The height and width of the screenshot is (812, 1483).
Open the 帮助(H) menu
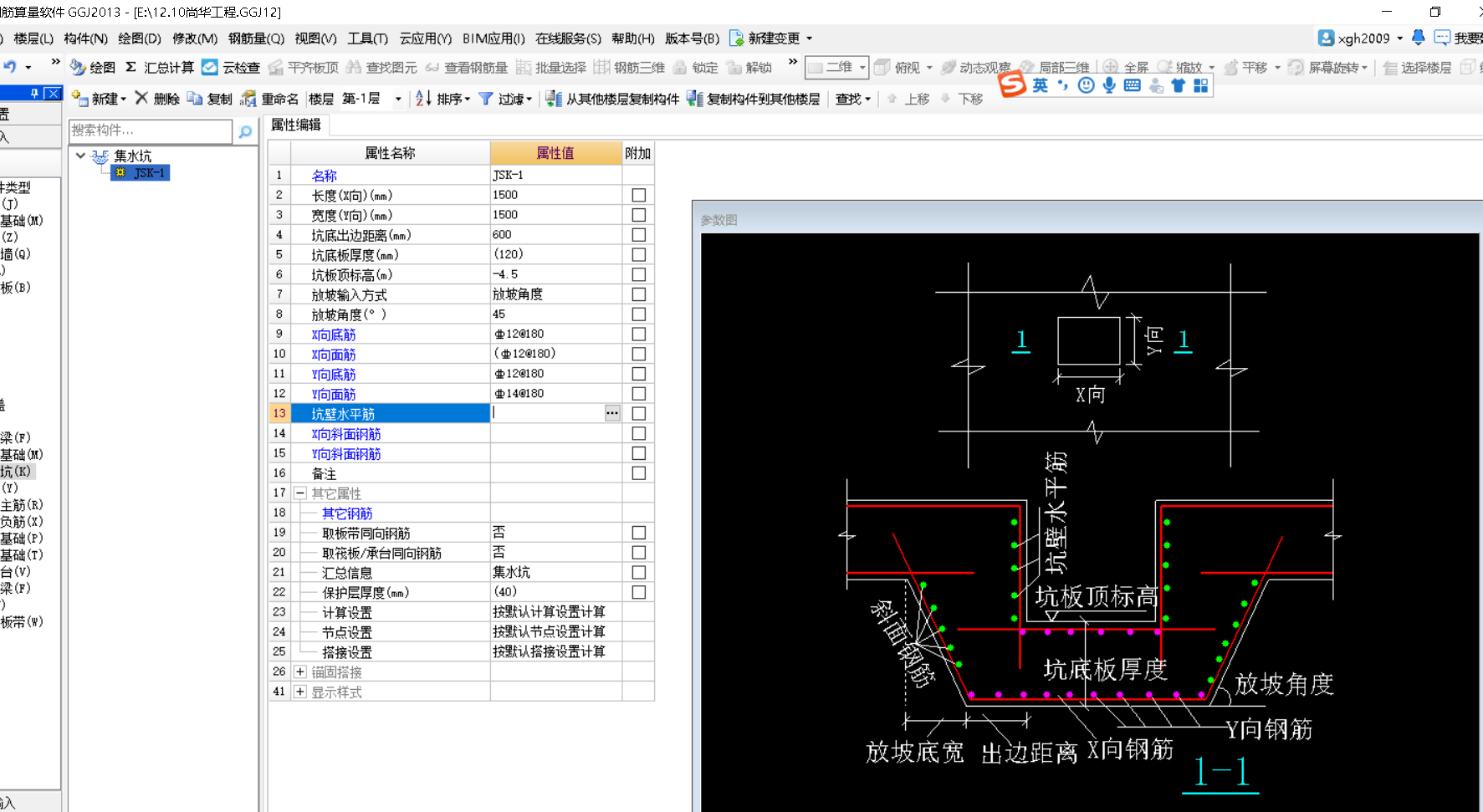[633, 38]
